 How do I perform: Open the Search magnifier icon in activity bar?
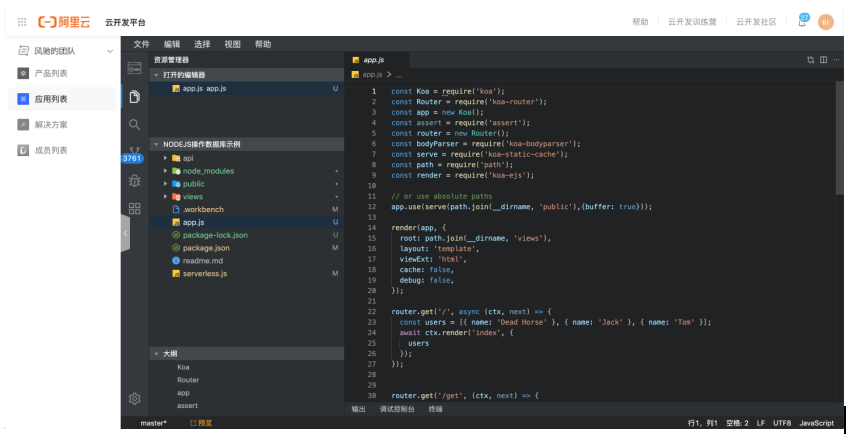pos(135,125)
